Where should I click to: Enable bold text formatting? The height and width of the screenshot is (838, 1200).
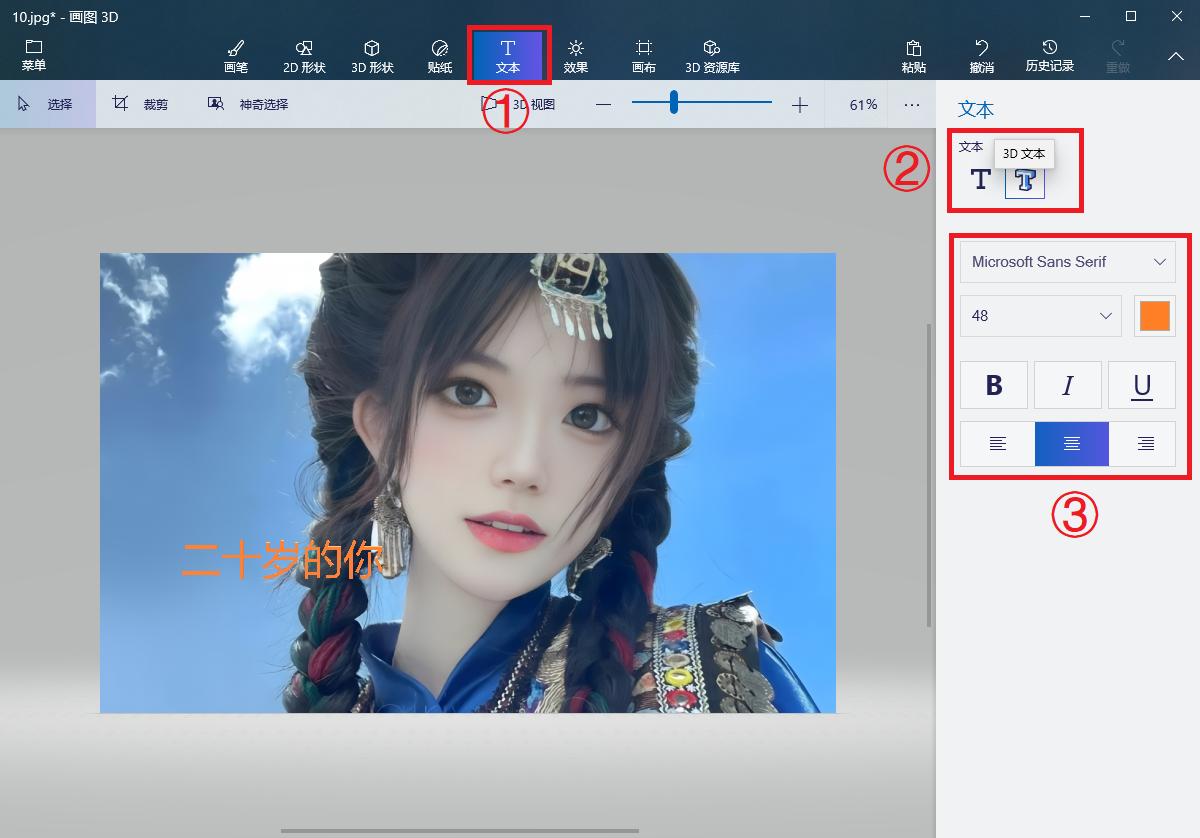click(993, 384)
